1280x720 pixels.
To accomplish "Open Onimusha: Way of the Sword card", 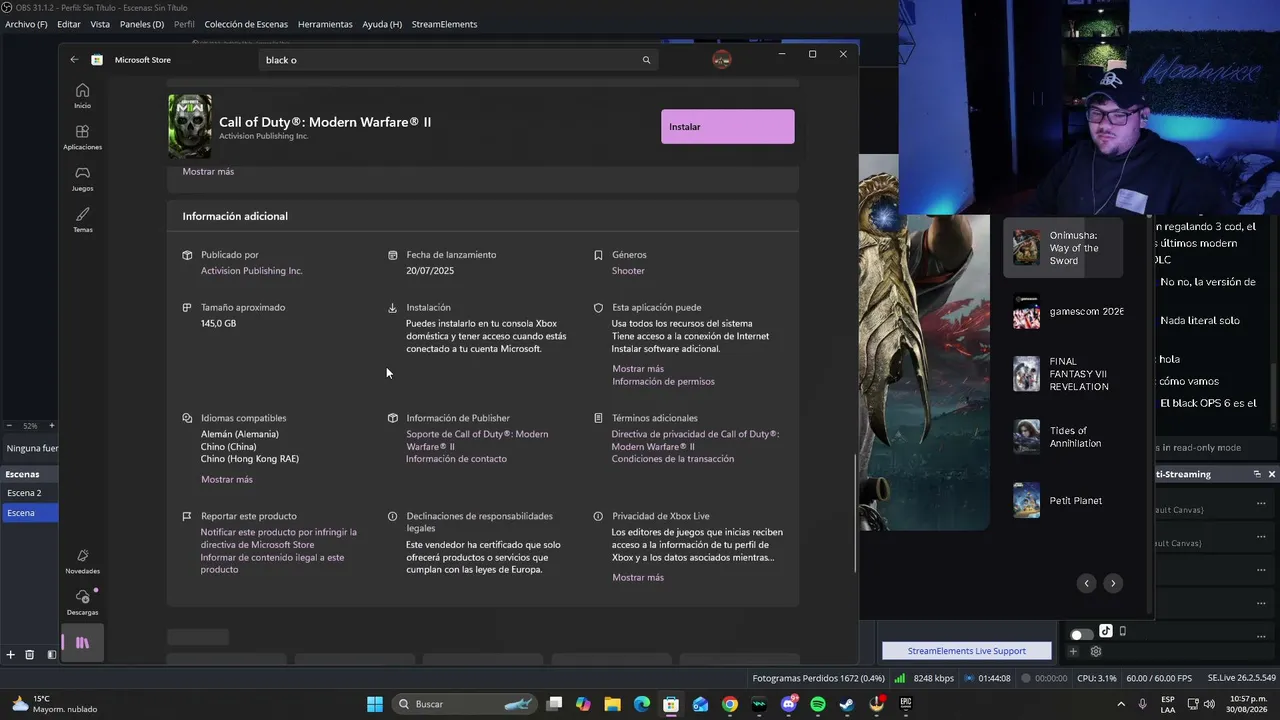I will click(1063, 248).
